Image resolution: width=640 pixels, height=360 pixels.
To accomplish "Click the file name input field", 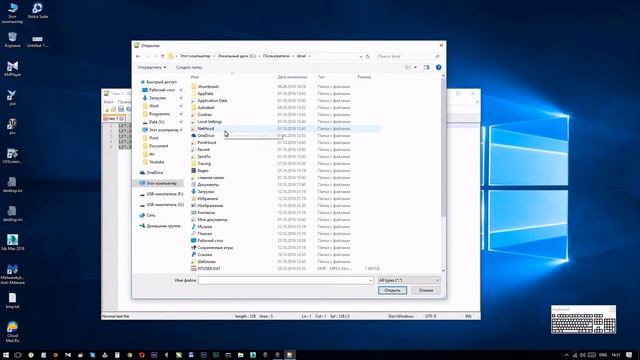I will point(286,280).
